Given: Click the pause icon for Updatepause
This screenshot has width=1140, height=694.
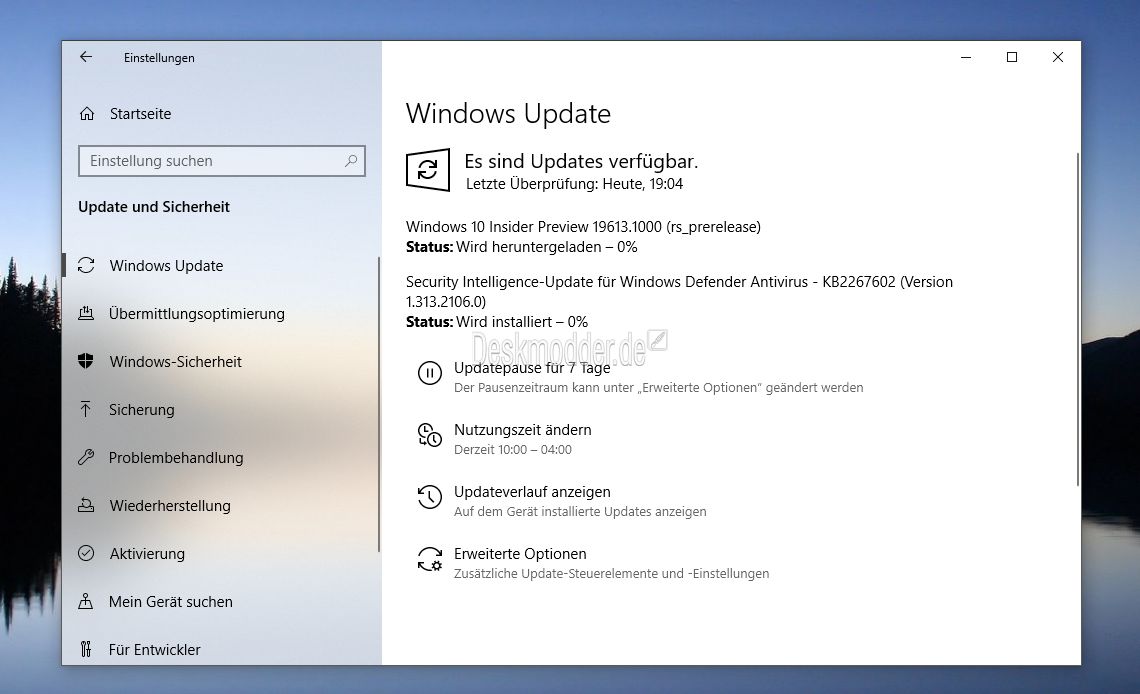Looking at the screenshot, I should point(430,373).
